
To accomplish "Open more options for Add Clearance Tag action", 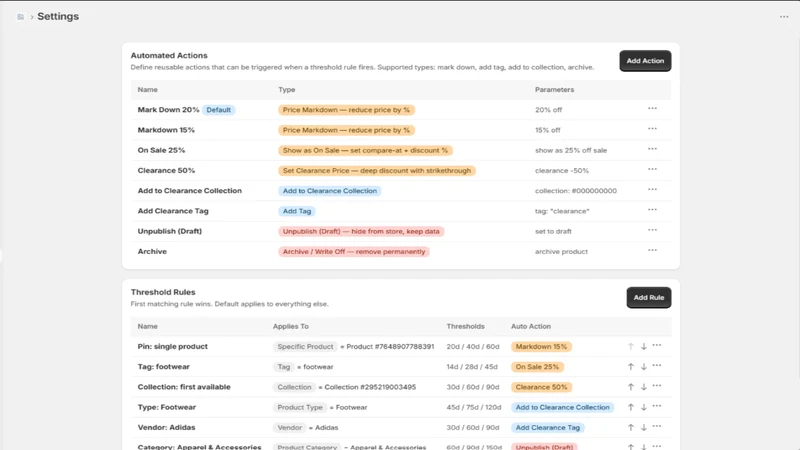I will click(652, 210).
